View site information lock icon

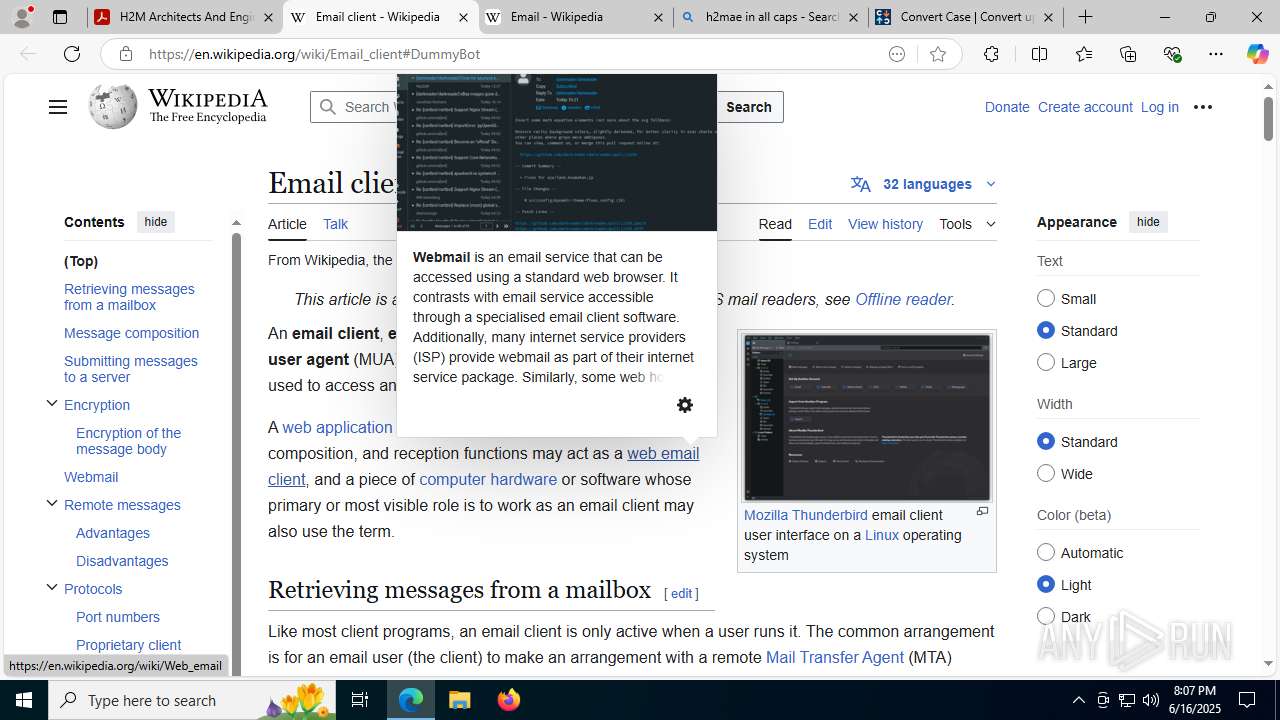125,54
